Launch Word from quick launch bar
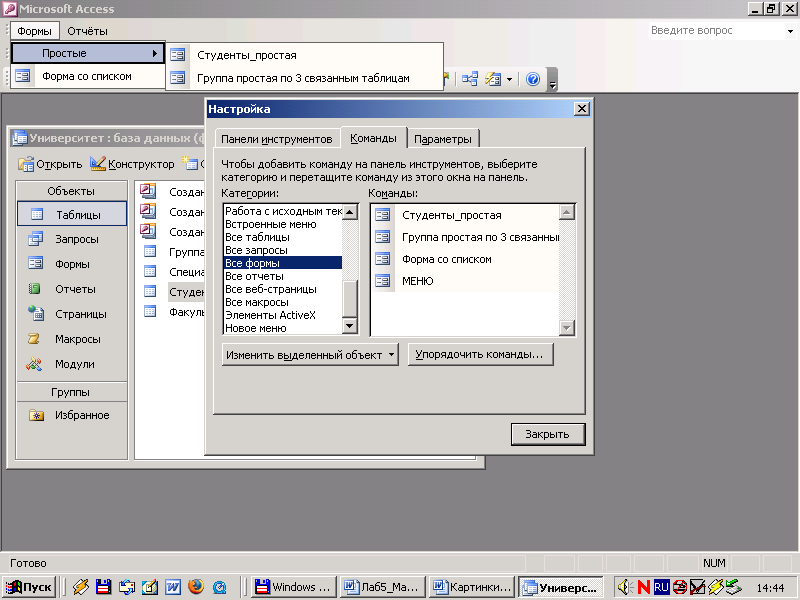This screenshot has height=600, width=800. 172,587
